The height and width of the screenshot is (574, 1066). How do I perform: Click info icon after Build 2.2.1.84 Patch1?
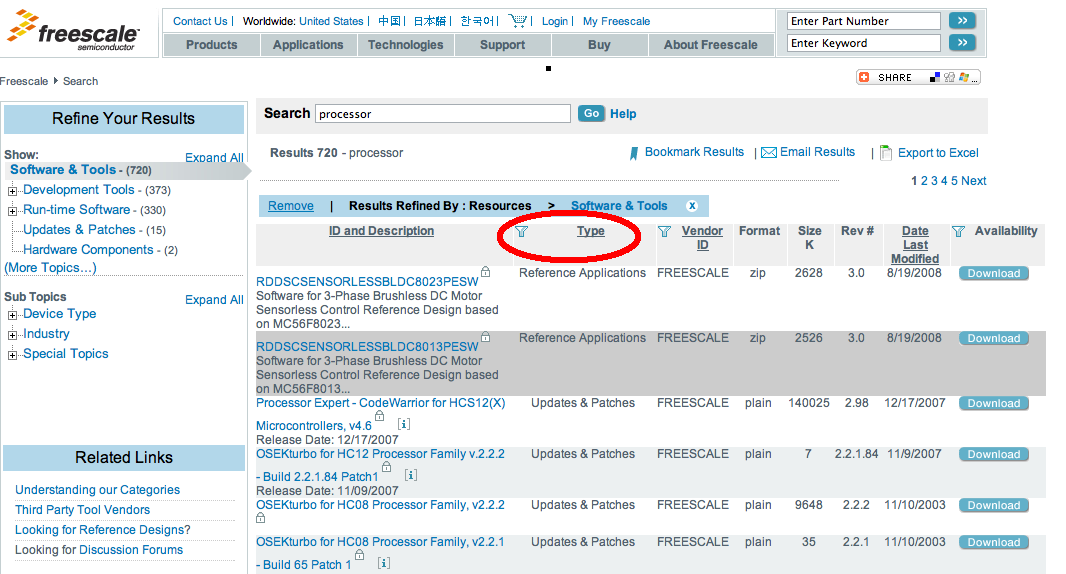411,475
